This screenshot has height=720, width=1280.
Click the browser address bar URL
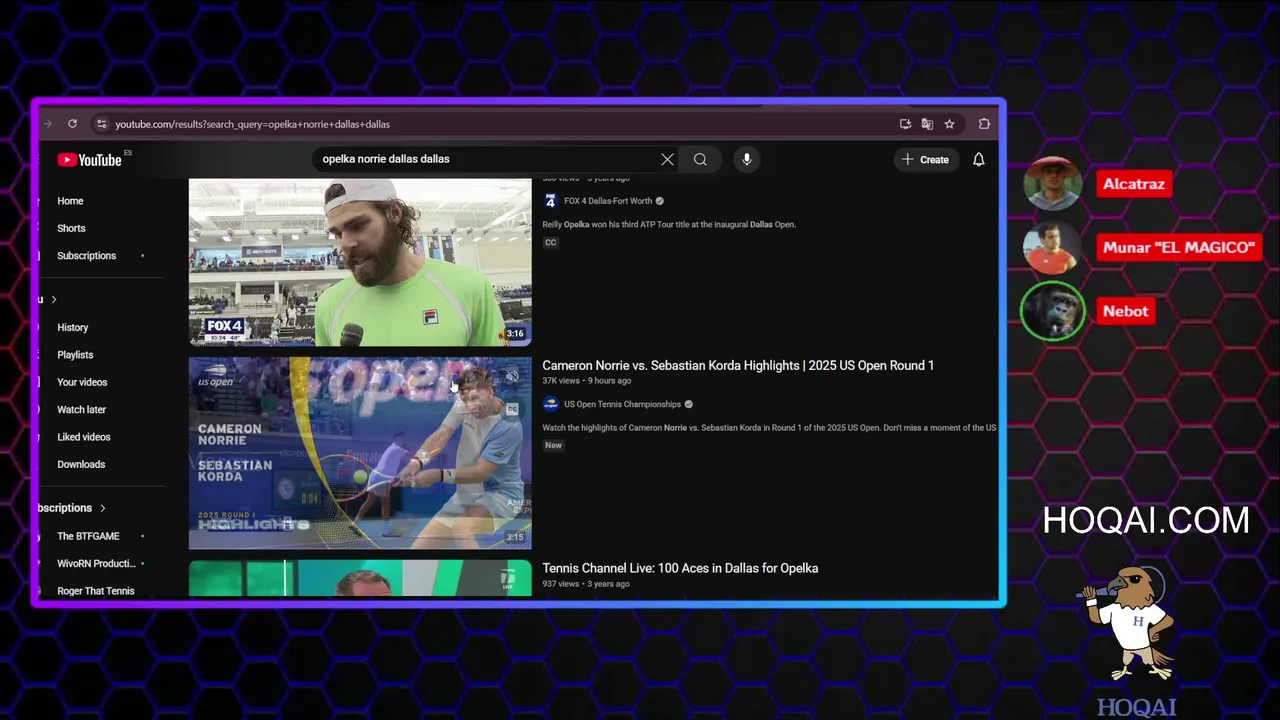tap(252, 124)
